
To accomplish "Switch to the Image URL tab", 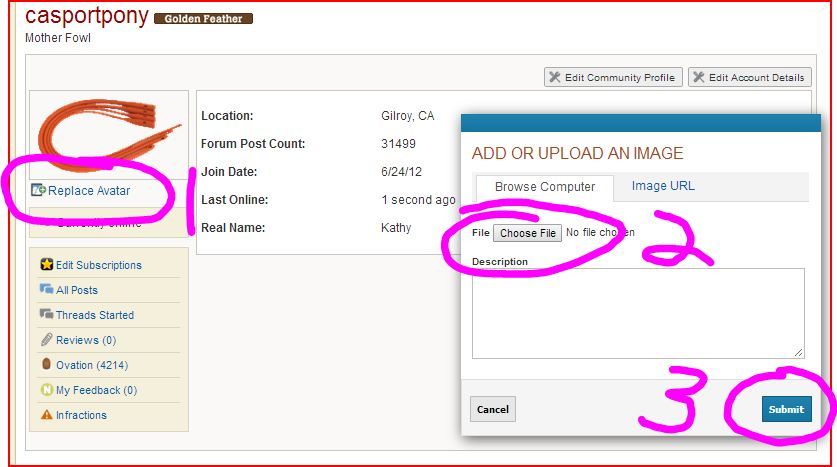I will coord(663,186).
